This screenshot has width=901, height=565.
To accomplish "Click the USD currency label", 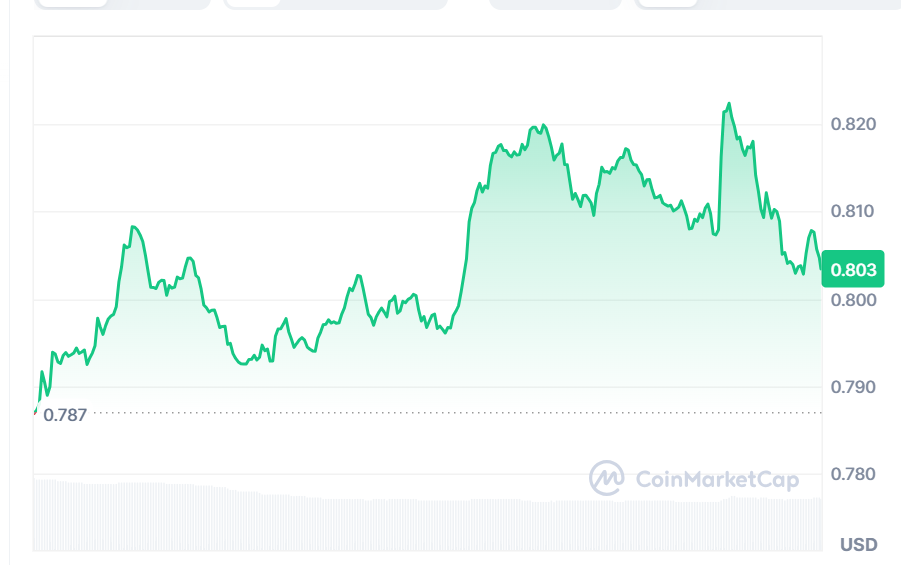I will click(x=858, y=545).
